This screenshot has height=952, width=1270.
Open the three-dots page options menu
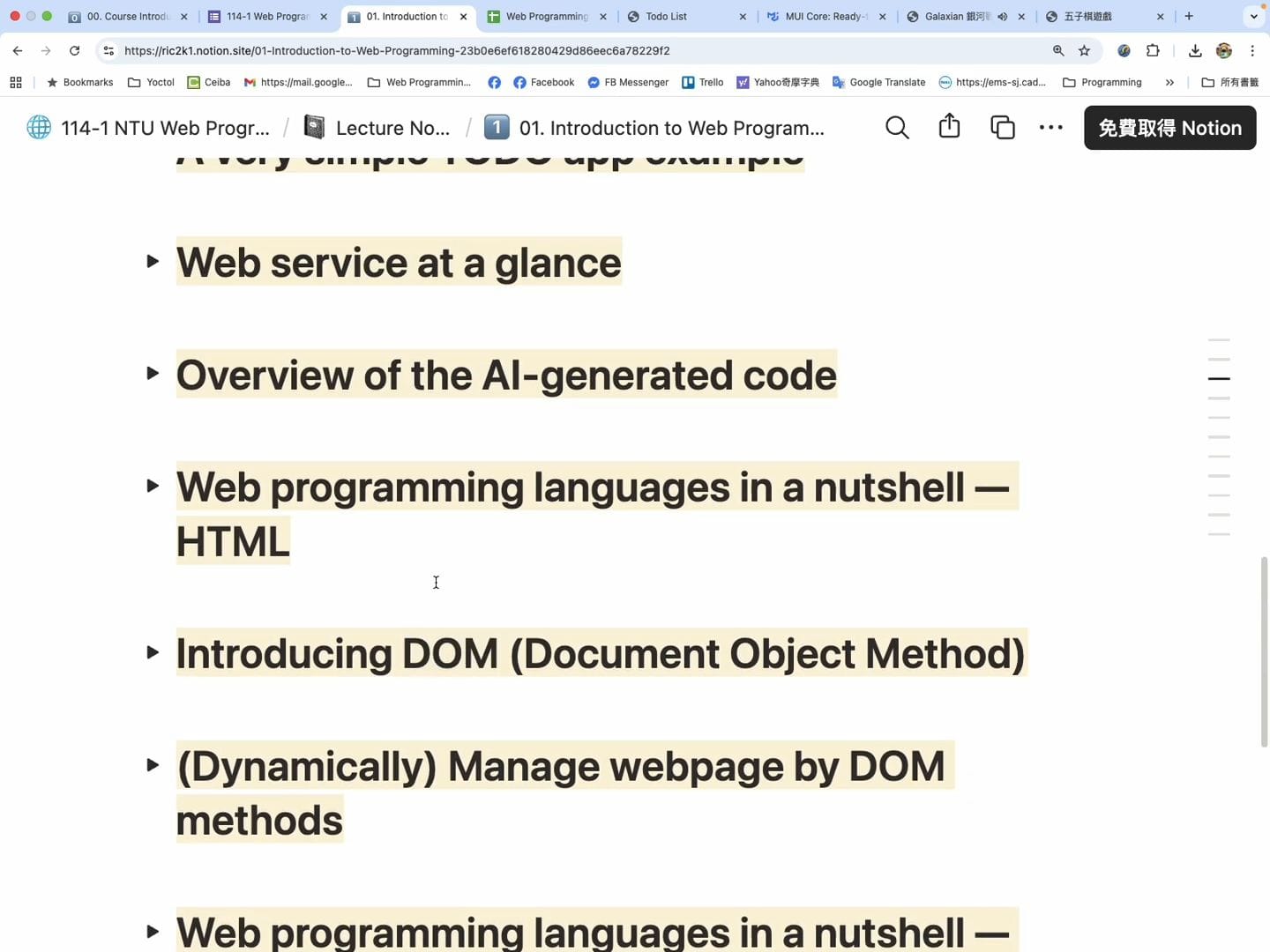point(1050,128)
